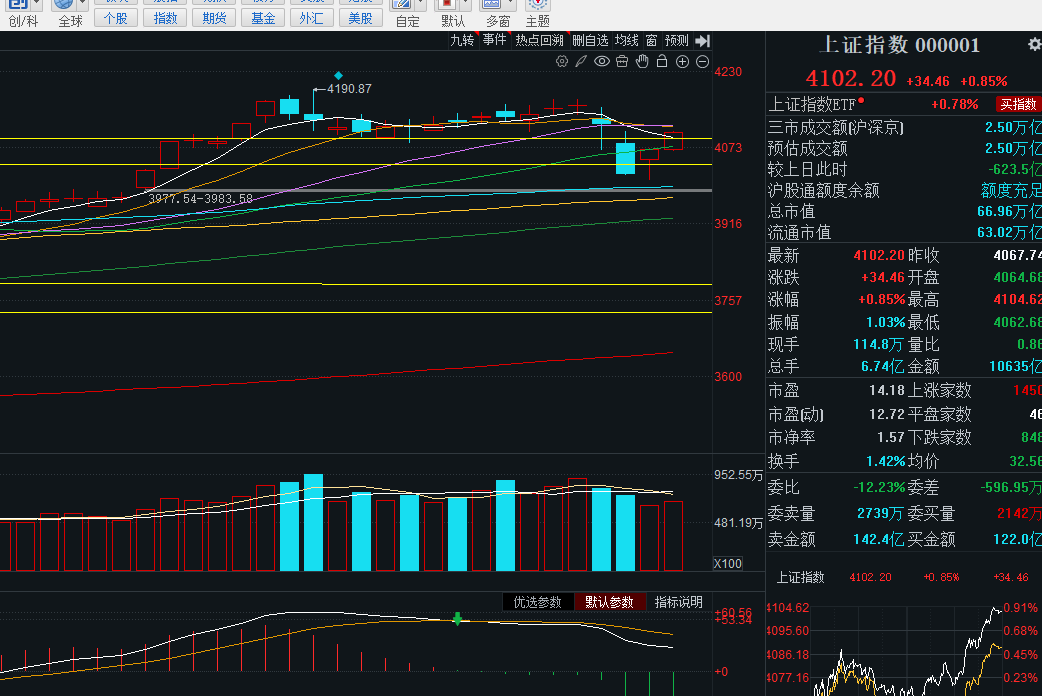Viewport: 1042px width, 696px height.
Task: Click the 委比 -12.23% value
Action: [879, 487]
